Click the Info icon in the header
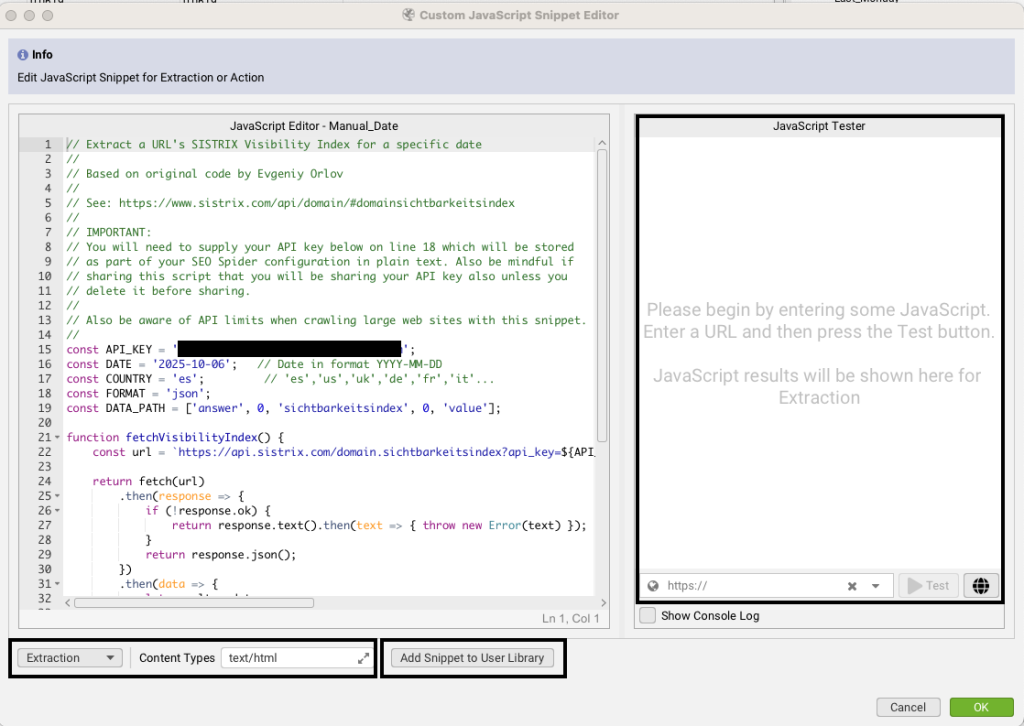 click(23, 55)
